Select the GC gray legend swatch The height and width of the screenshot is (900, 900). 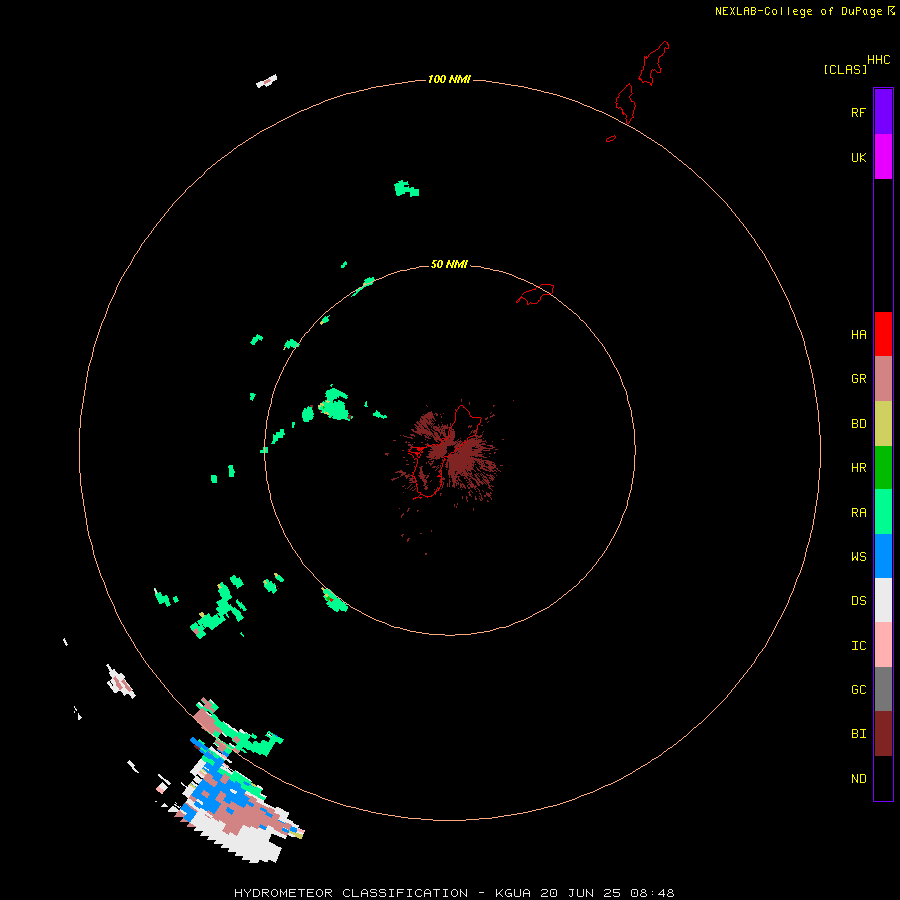[x=883, y=689]
